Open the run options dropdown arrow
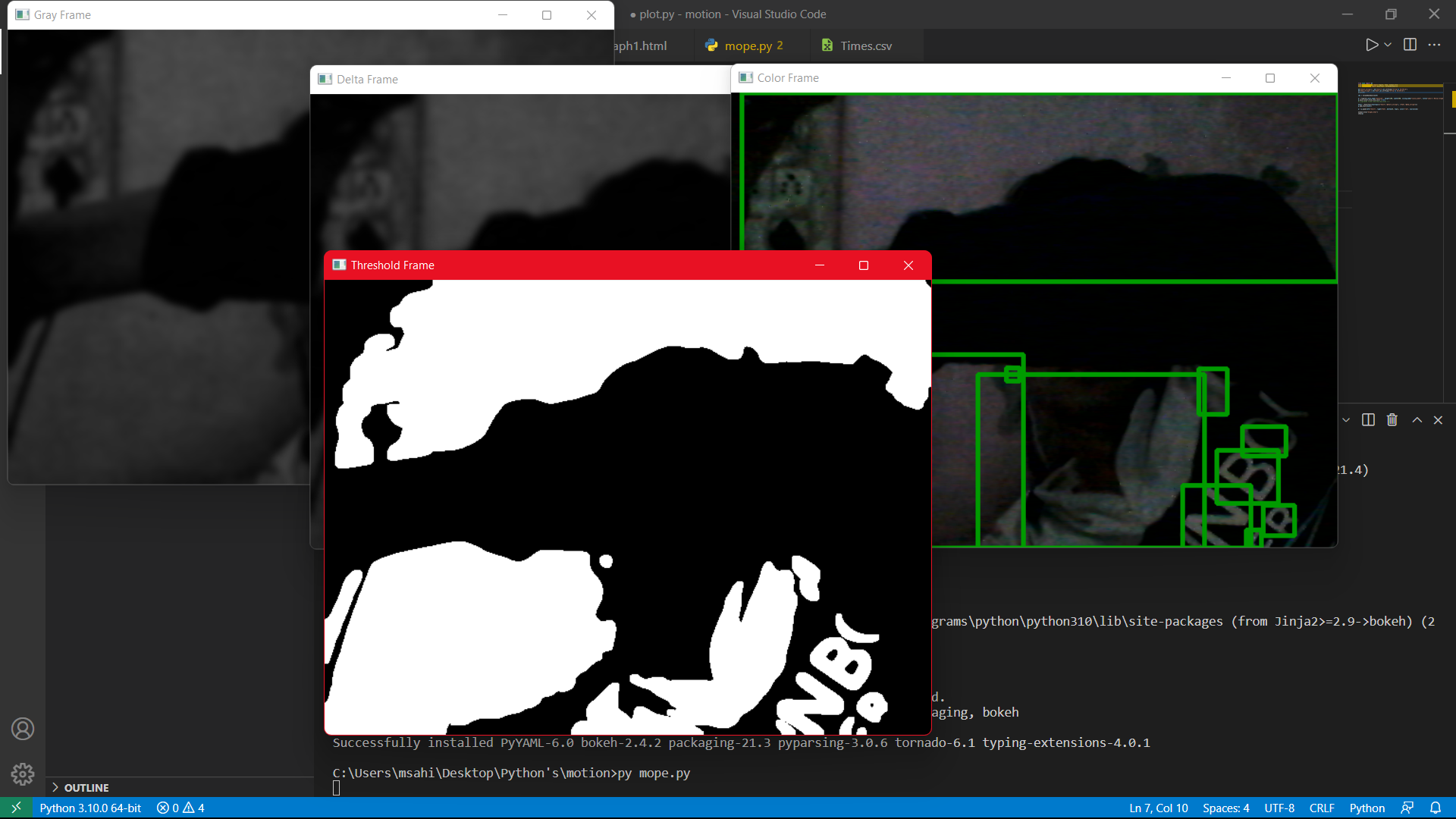1456x819 pixels. (x=1388, y=45)
